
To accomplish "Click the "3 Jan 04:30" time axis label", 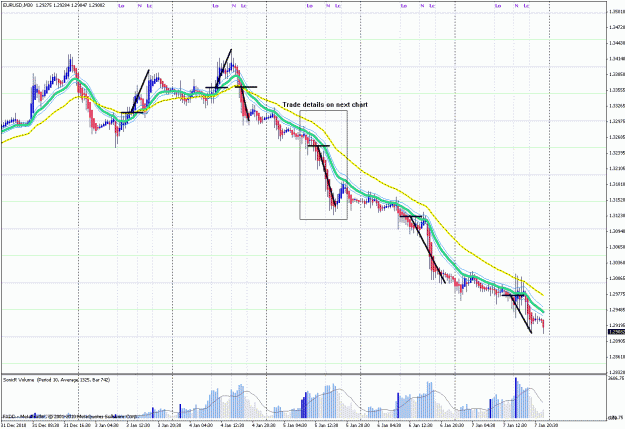I will 107,425.
